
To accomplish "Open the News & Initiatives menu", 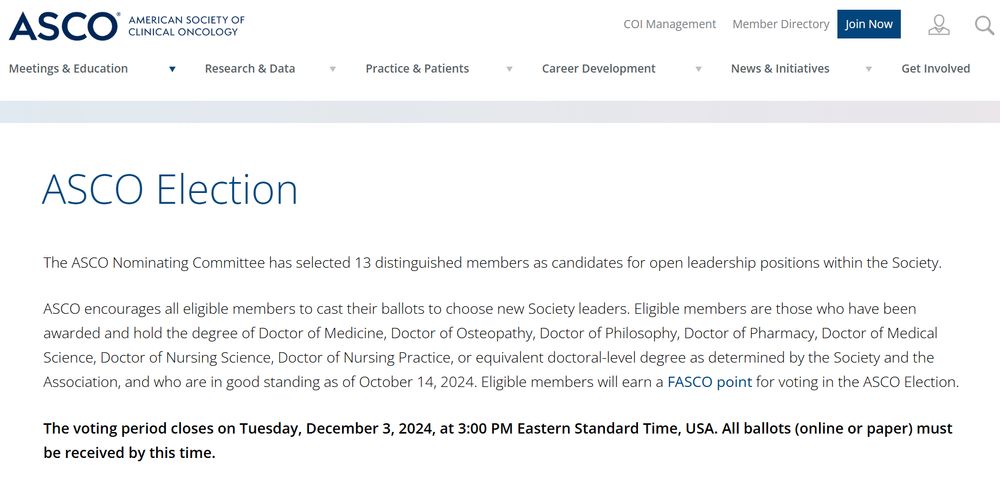I will [780, 69].
